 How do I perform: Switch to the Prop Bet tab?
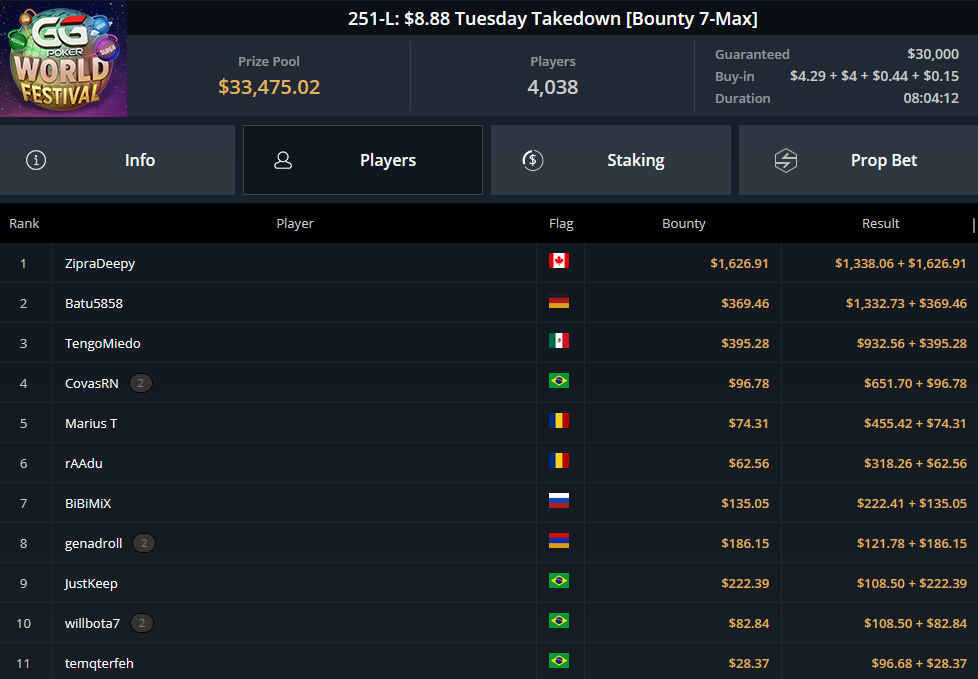(x=858, y=160)
